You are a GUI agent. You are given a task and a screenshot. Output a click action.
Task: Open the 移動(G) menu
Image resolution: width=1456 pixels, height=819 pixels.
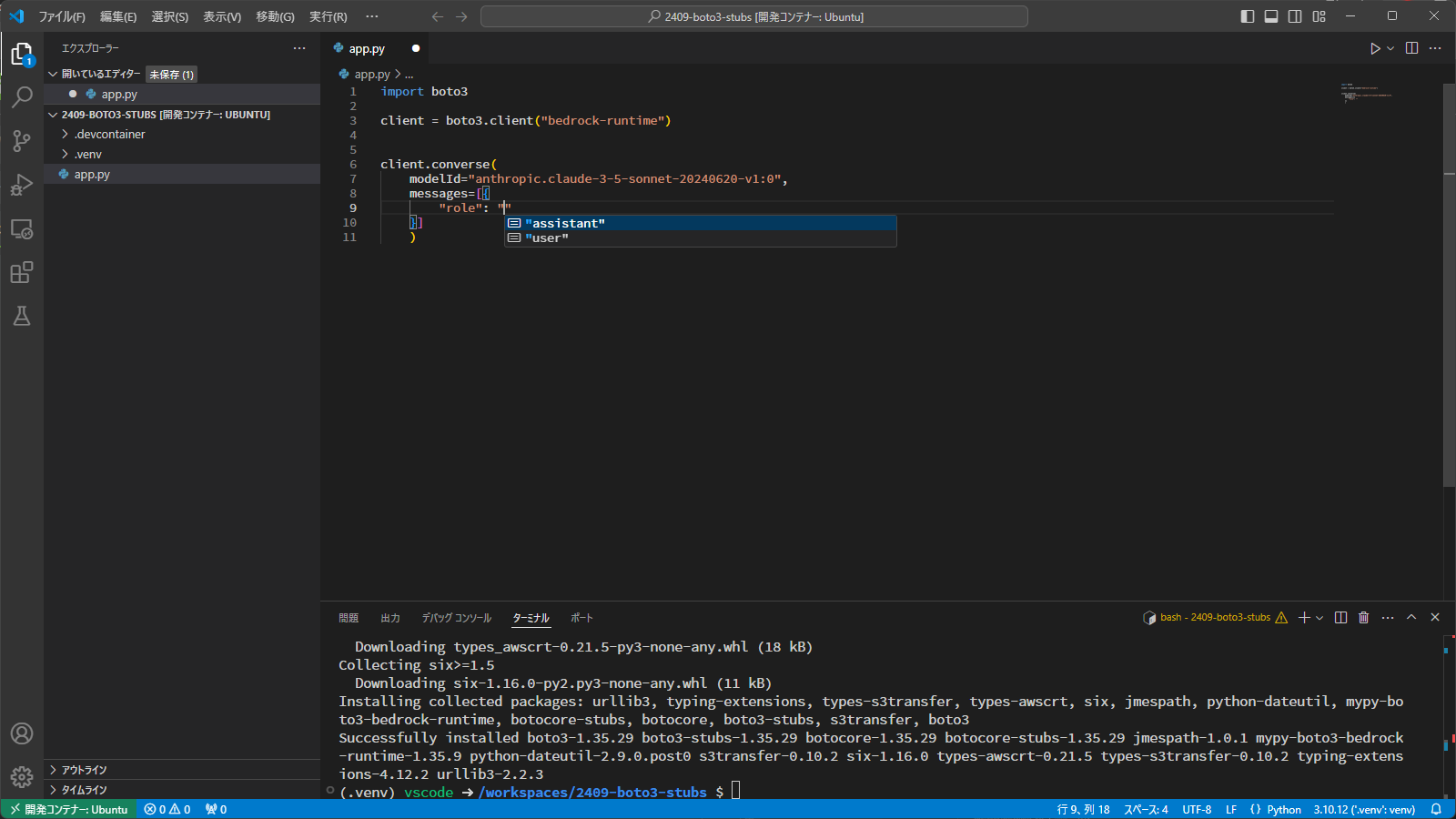point(275,16)
